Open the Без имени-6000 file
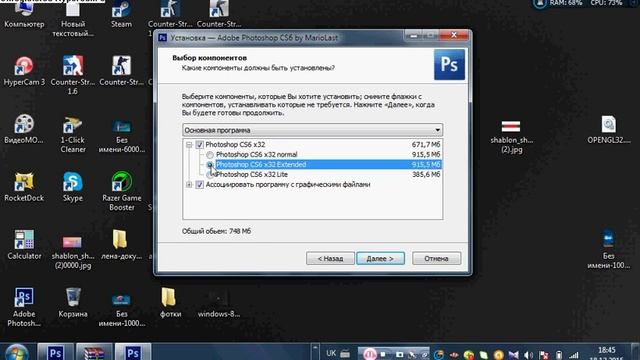 121,135
